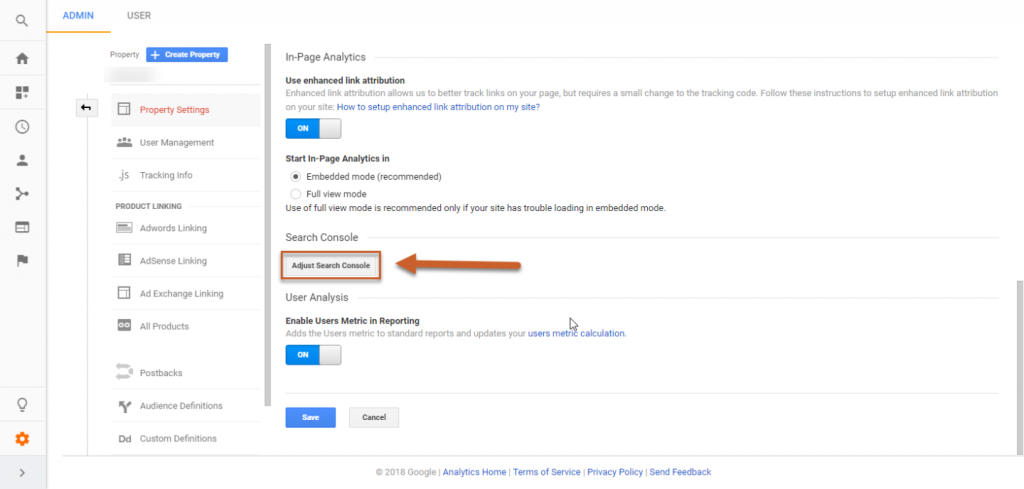Open AdSense Linking menu item
The height and width of the screenshot is (489, 1024).
tap(173, 260)
